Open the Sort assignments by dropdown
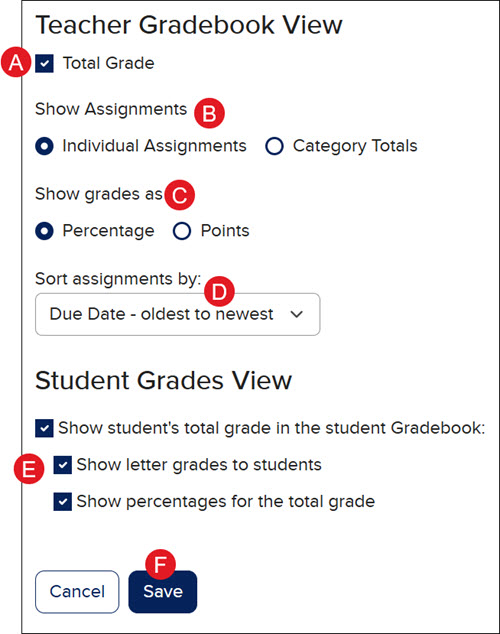The image size is (500, 634). coord(178,314)
